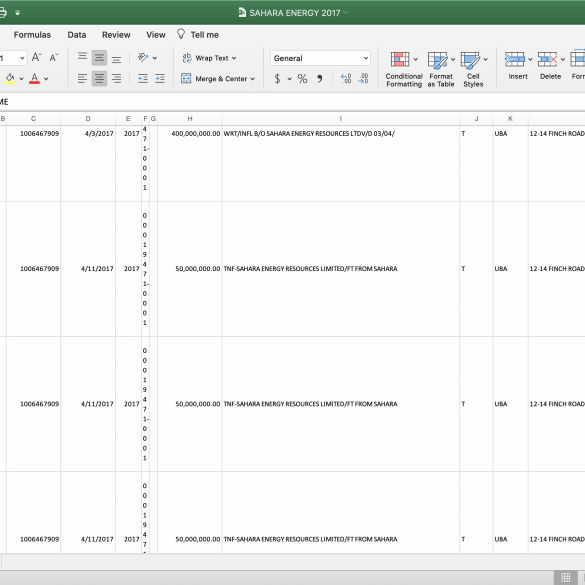Open the Wrap Text dropdown arrow
This screenshot has width=585, height=585.
coord(234,58)
